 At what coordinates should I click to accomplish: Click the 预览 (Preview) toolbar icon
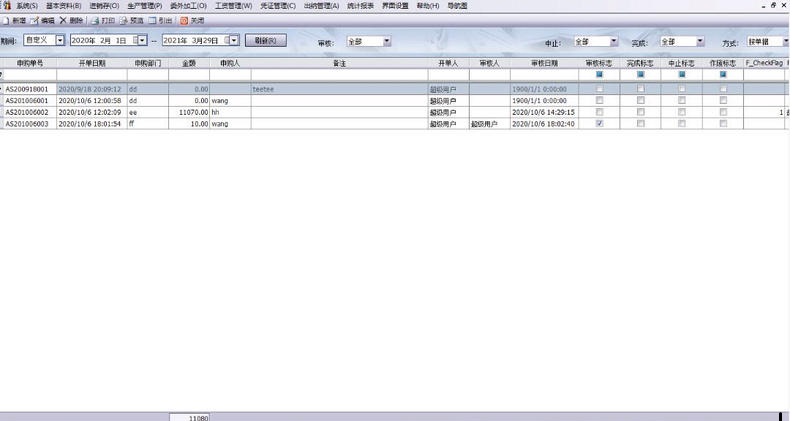pyautogui.click(x=124, y=21)
